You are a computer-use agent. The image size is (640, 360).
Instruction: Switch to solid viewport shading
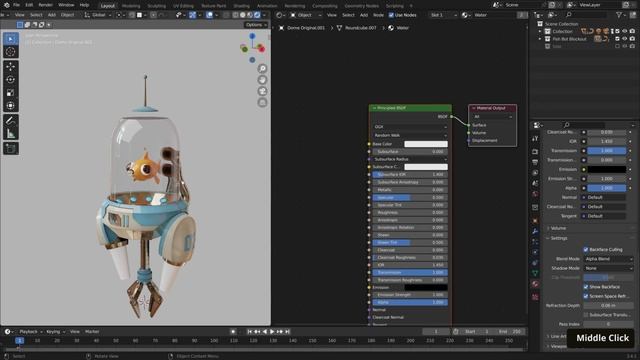(243, 15)
